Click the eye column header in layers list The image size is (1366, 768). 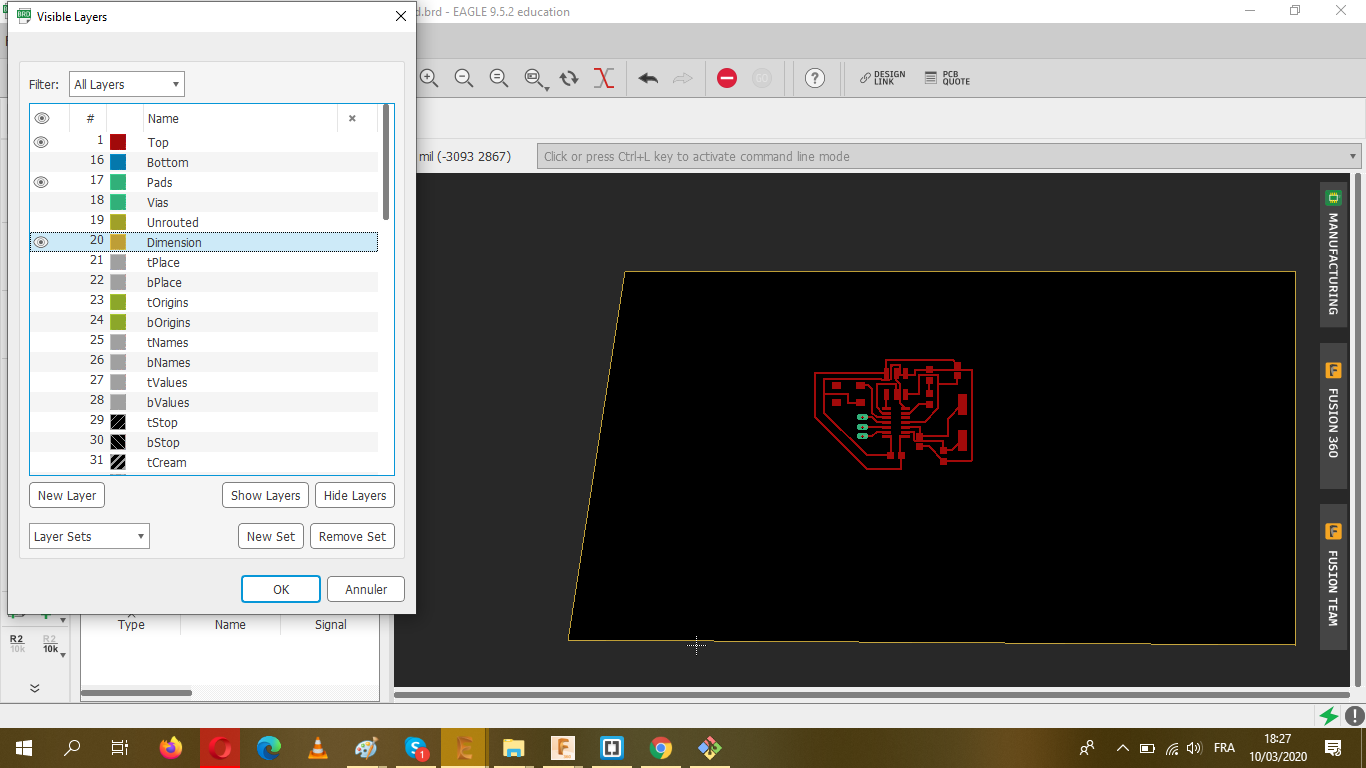click(42, 118)
